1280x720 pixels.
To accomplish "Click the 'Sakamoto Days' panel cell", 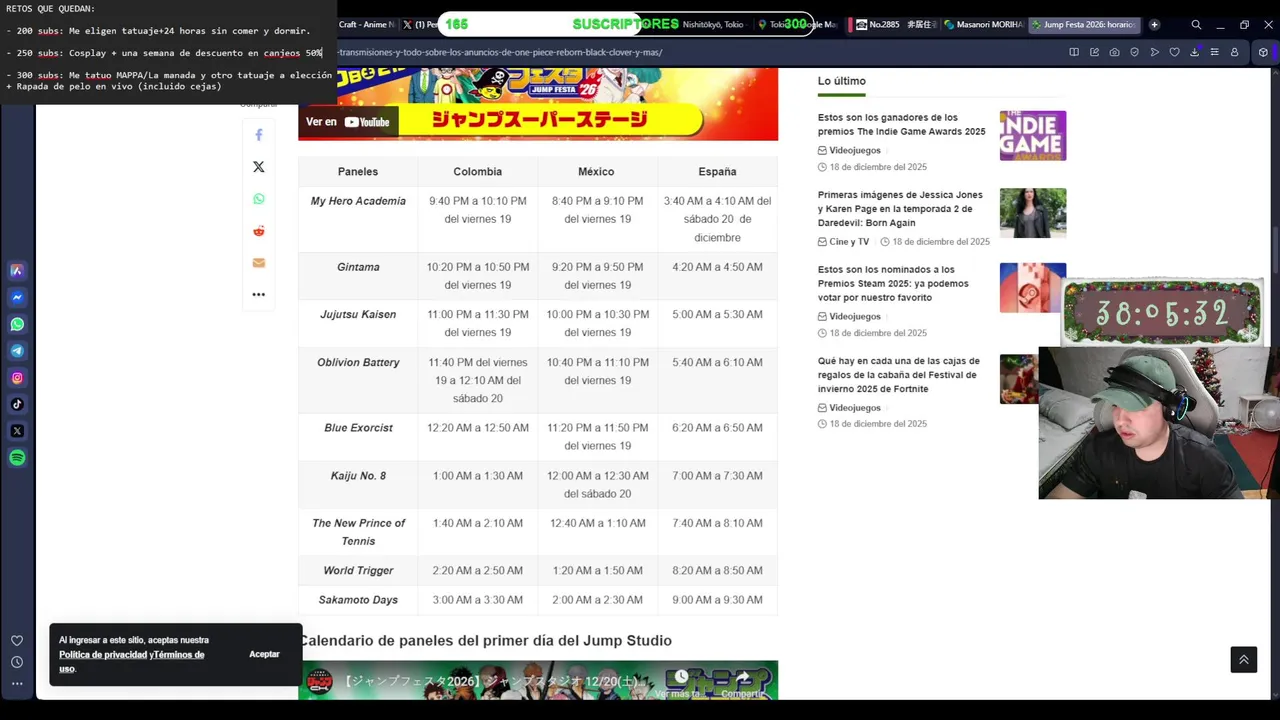I will tap(358, 600).
